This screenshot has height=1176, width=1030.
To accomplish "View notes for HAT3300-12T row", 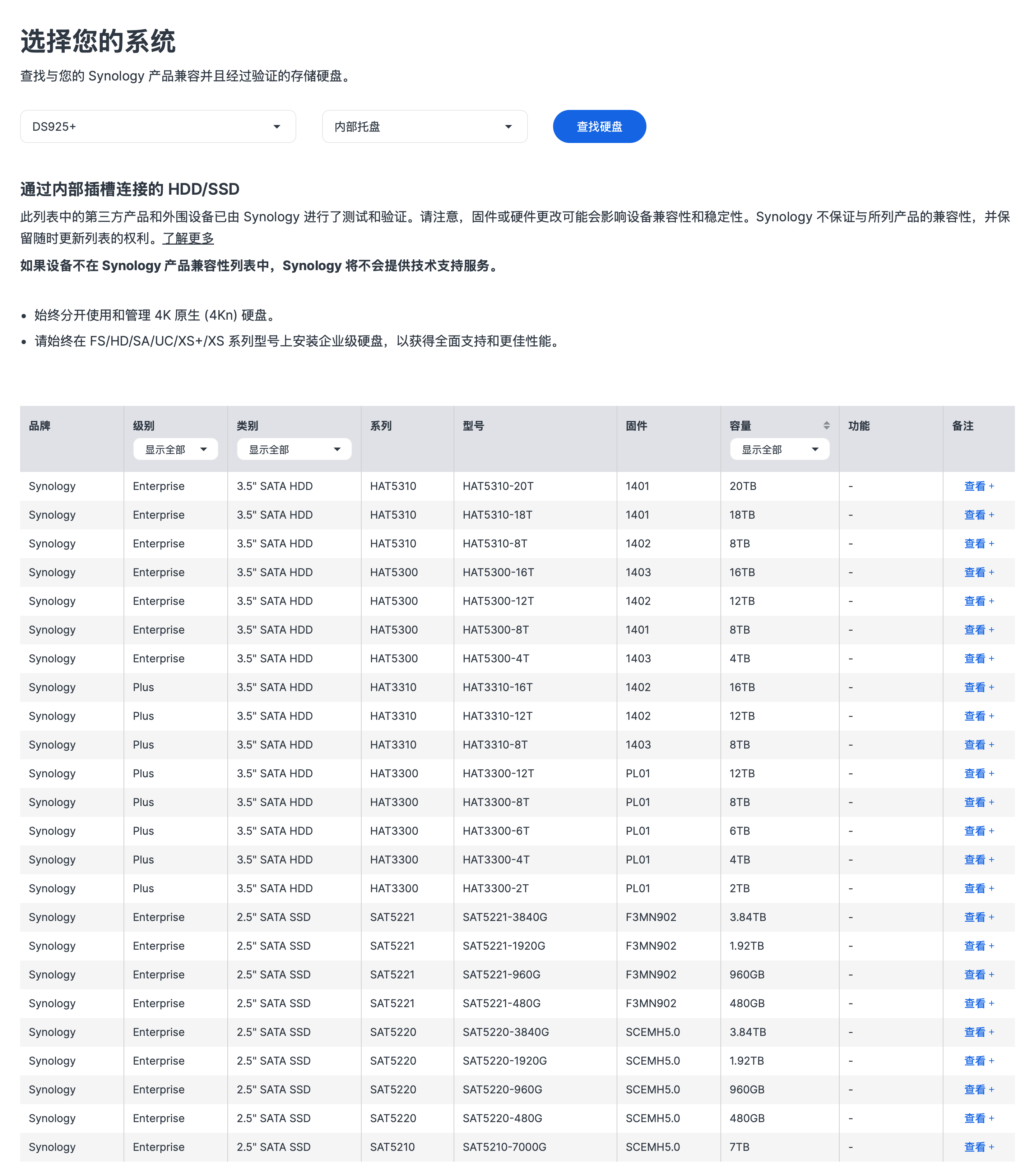I will 979,774.
